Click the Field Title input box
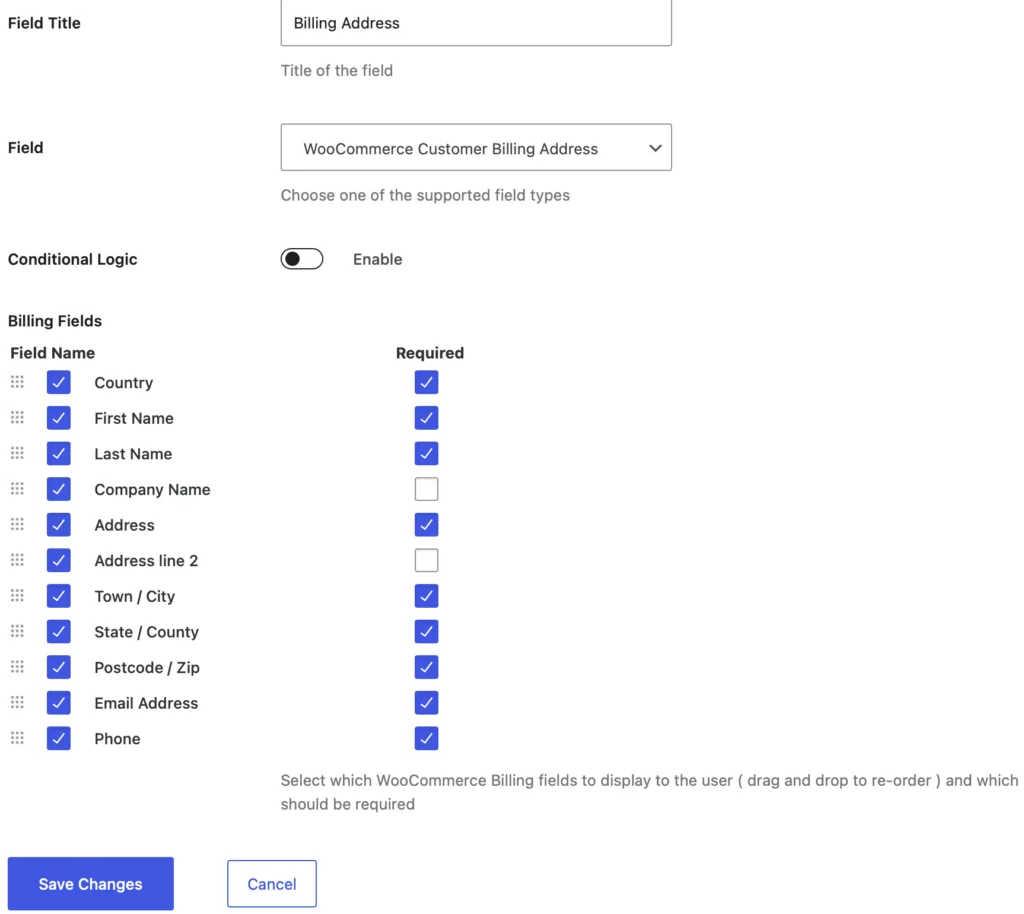The image size is (1024, 914). [x=476, y=23]
